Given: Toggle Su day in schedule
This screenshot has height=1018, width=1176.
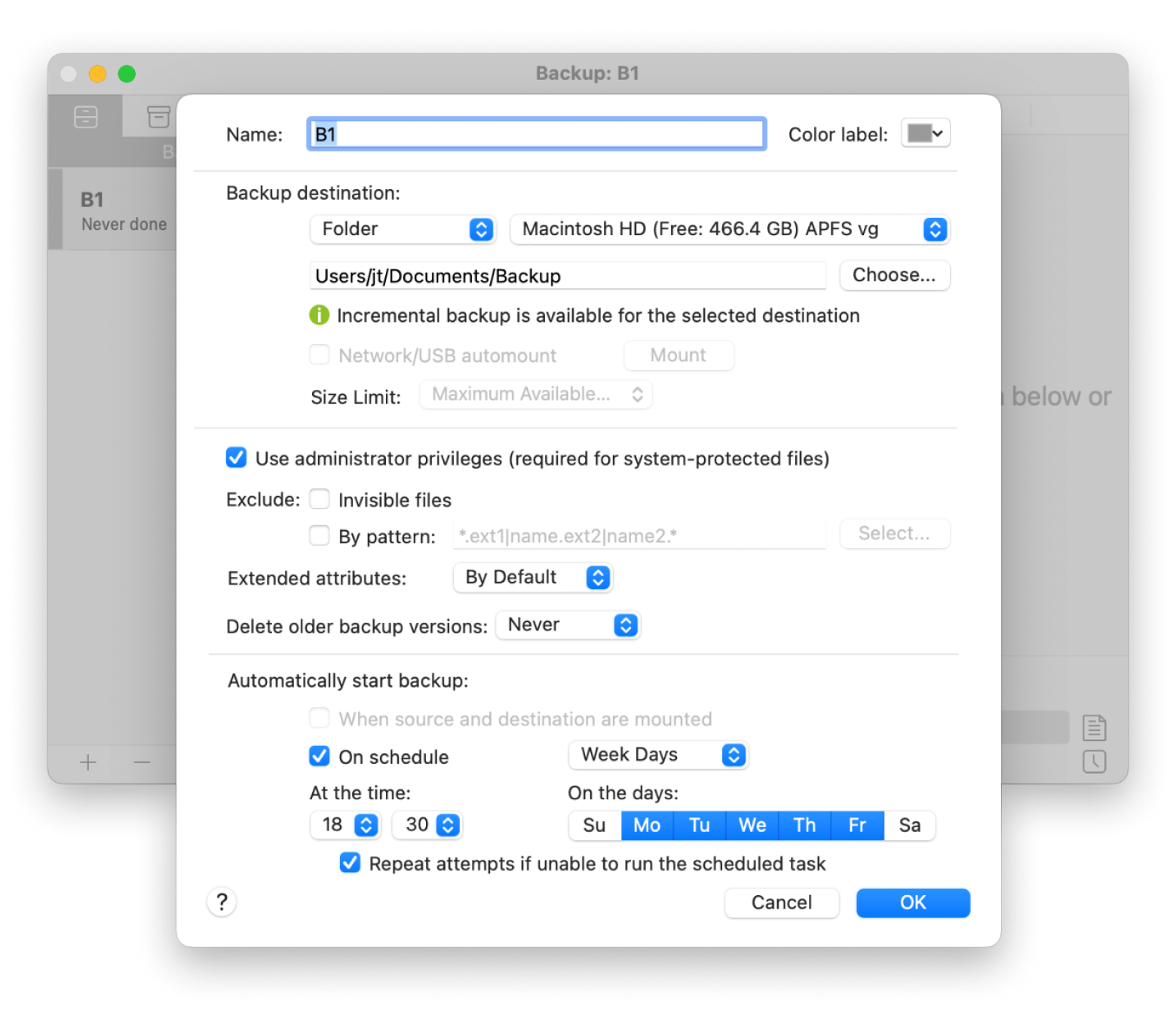Looking at the screenshot, I should [595, 826].
